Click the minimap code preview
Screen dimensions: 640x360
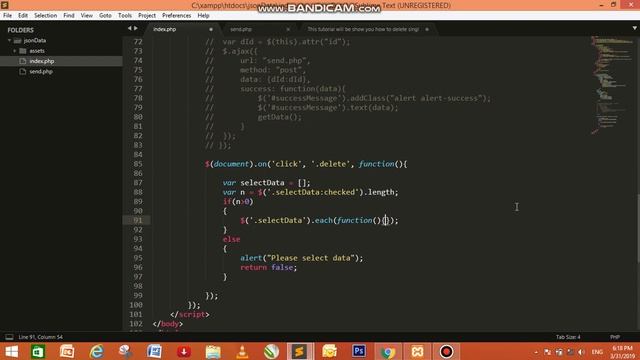pyautogui.click(x=611, y=85)
